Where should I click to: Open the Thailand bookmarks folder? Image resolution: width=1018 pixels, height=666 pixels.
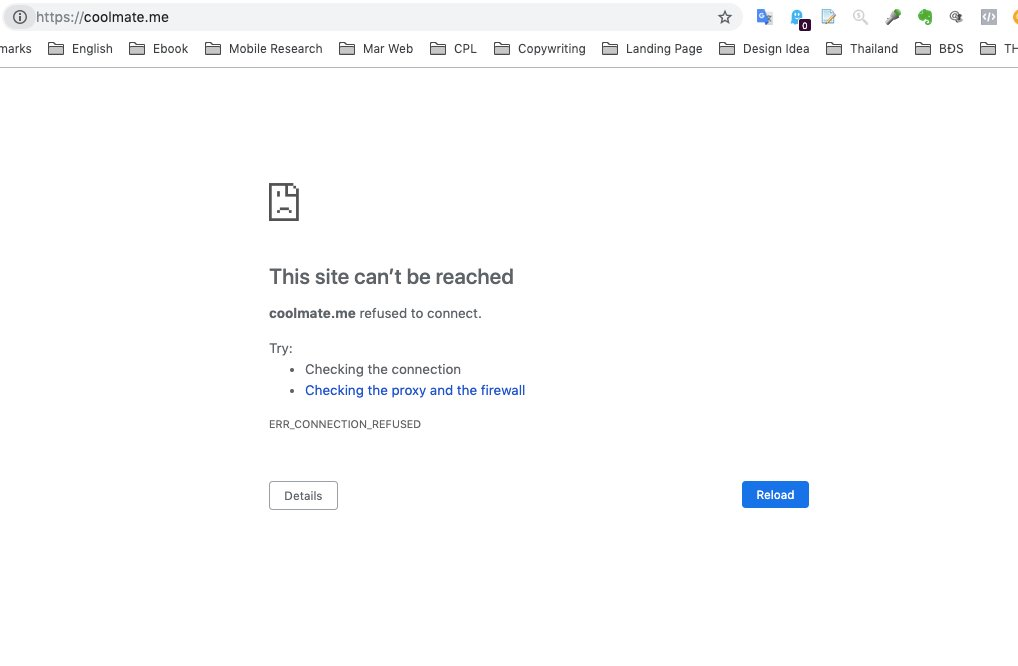point(862,48)
